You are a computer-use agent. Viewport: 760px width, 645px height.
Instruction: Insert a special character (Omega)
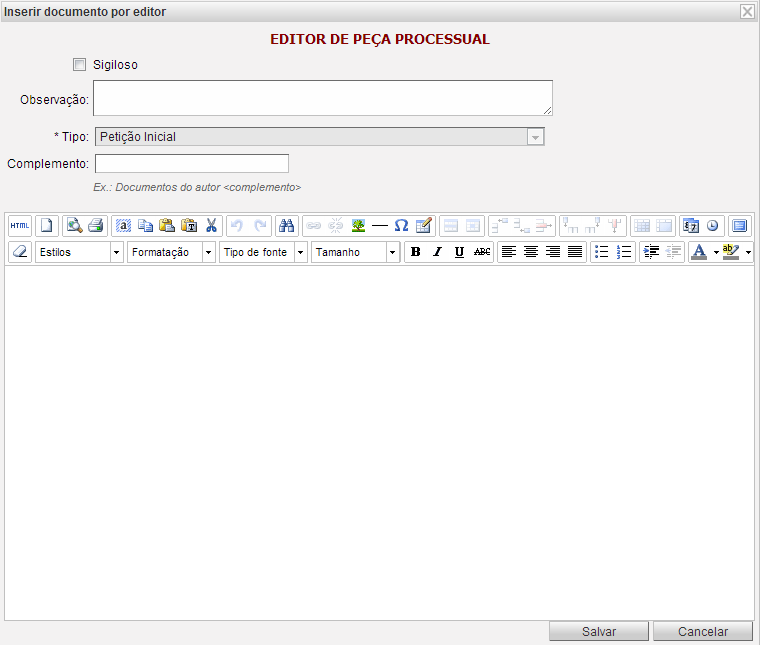(401, 226)
